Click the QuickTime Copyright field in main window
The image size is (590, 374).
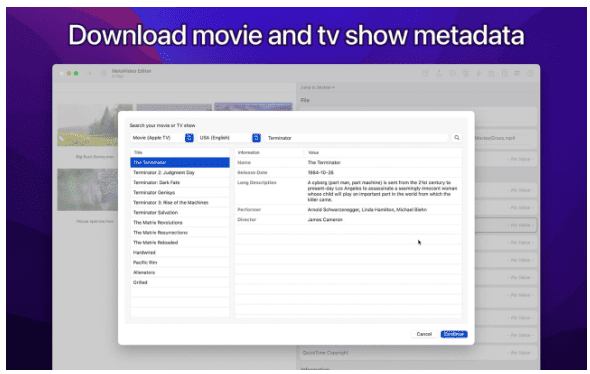[x=418, y=353]
